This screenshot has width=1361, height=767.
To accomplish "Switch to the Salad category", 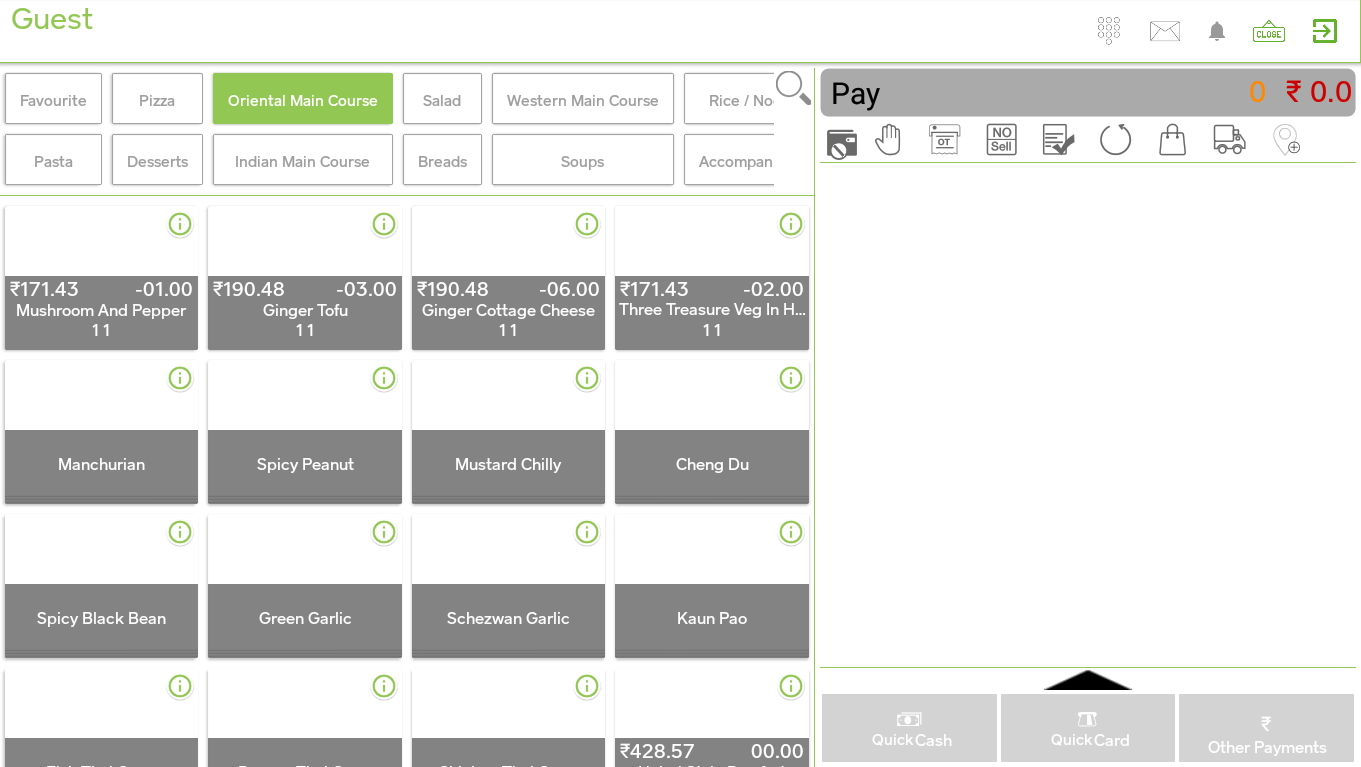I will (x=442, y=100).
